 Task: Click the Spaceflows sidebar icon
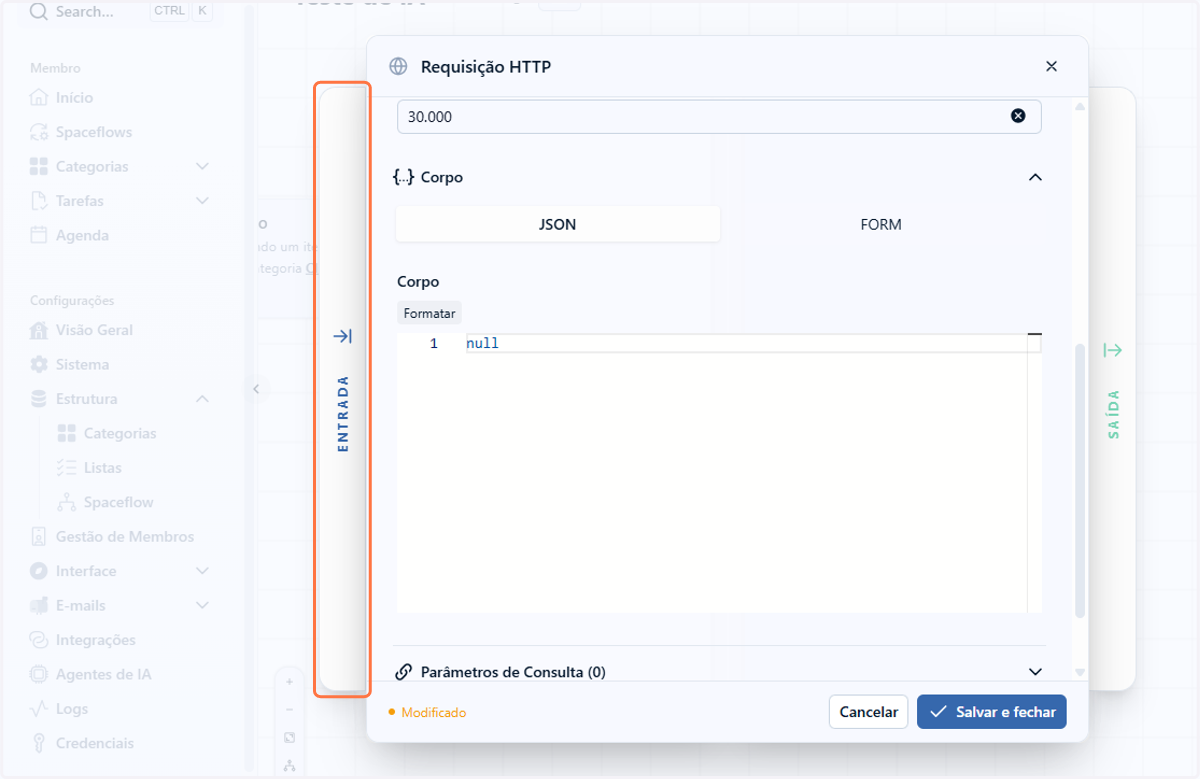[39, 132]
